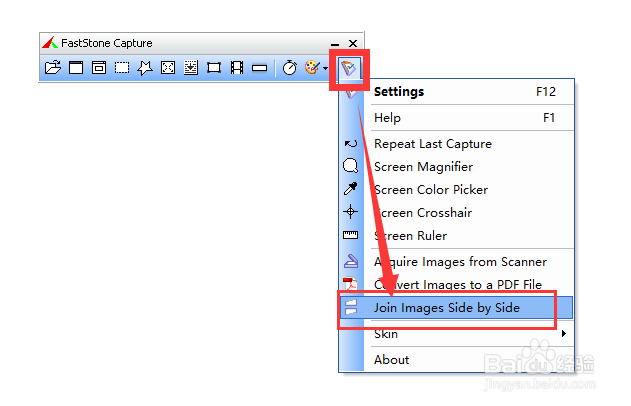Open Screen Magnifier from menu
The width and height of the screenshot is (631, 406).
tap(424, 166)
